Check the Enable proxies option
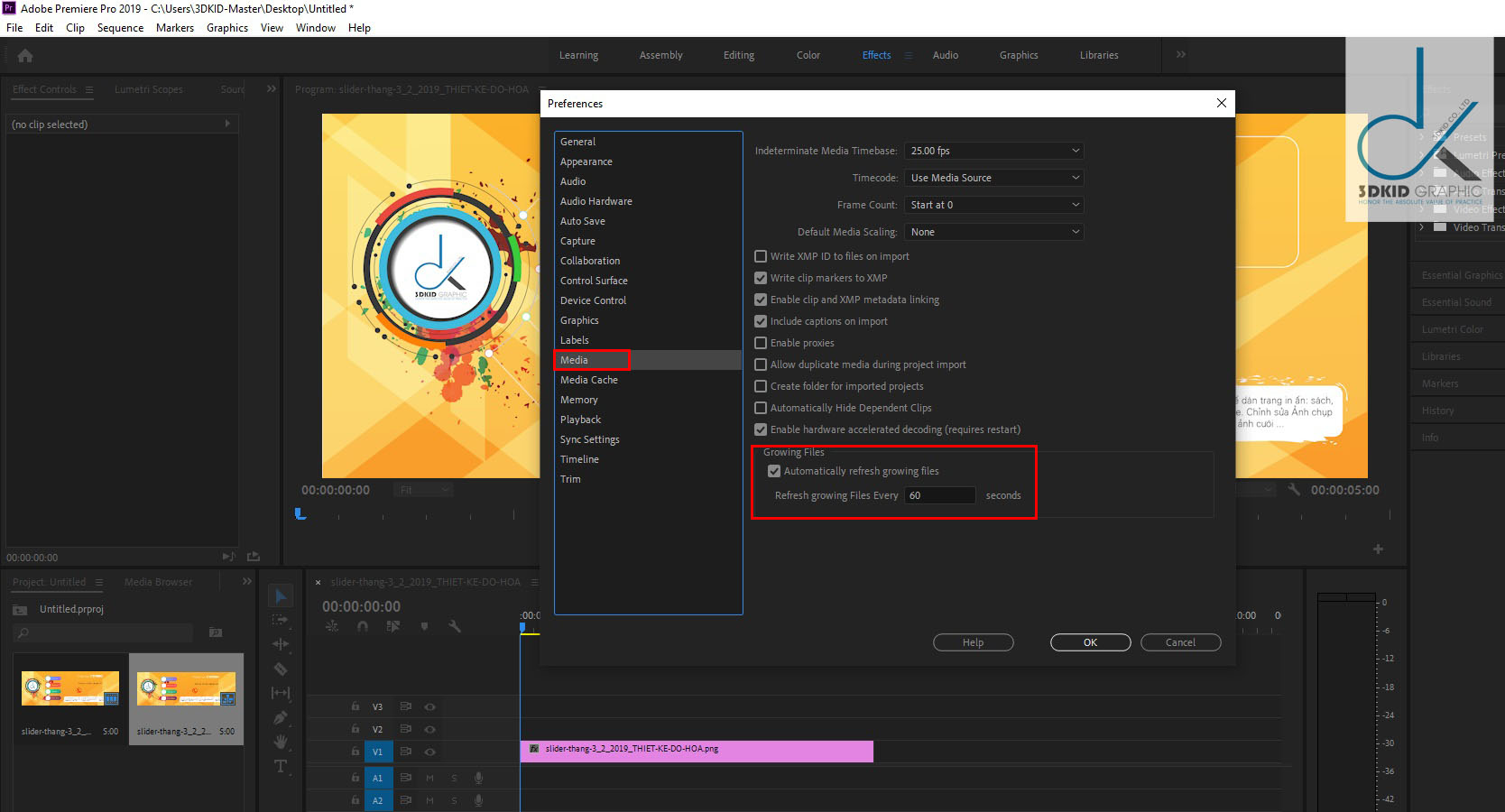Screen dimensions: 1505x812 click(x=761, y=343)
